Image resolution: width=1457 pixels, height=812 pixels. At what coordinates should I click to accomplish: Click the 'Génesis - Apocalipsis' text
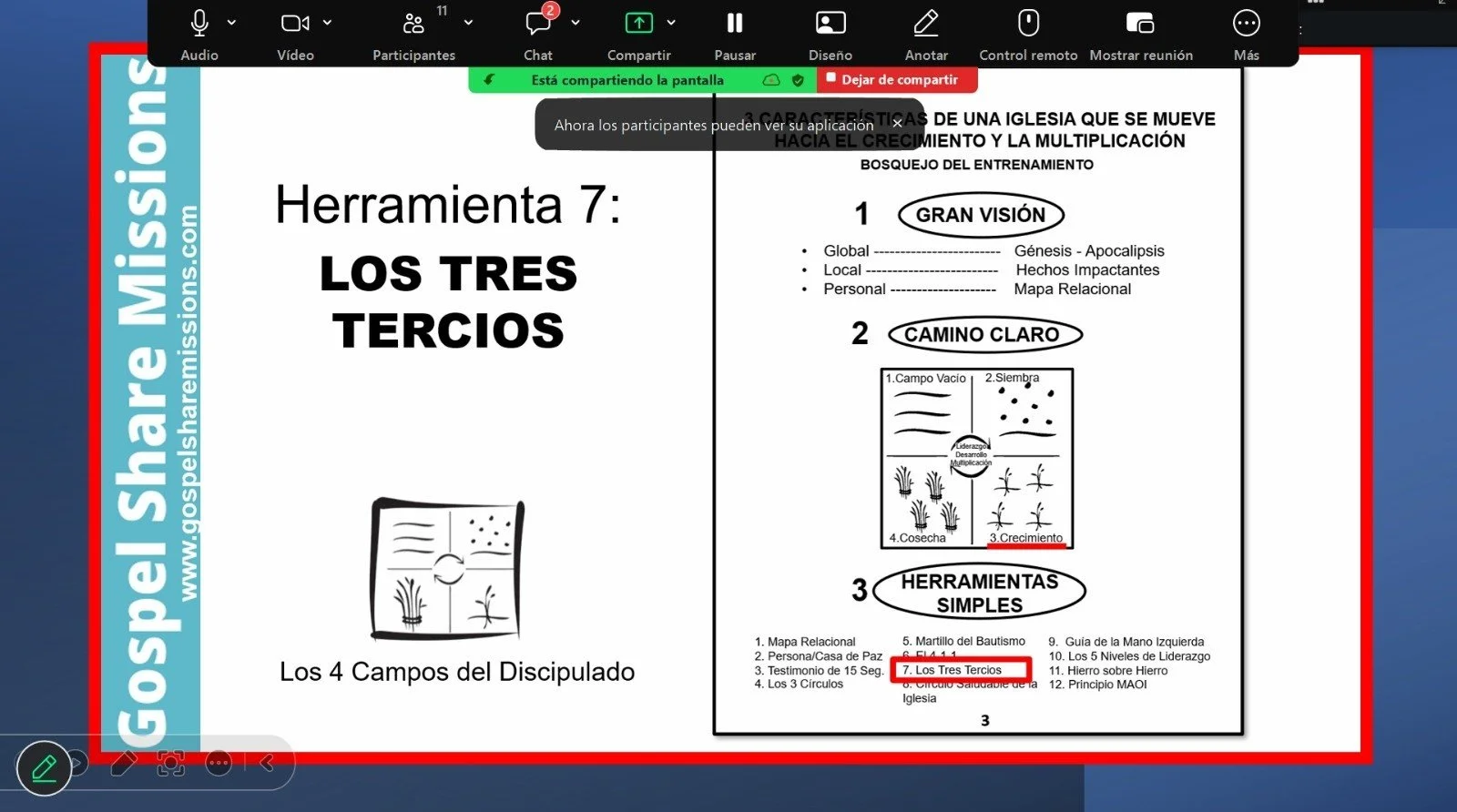click(1089, 250)
